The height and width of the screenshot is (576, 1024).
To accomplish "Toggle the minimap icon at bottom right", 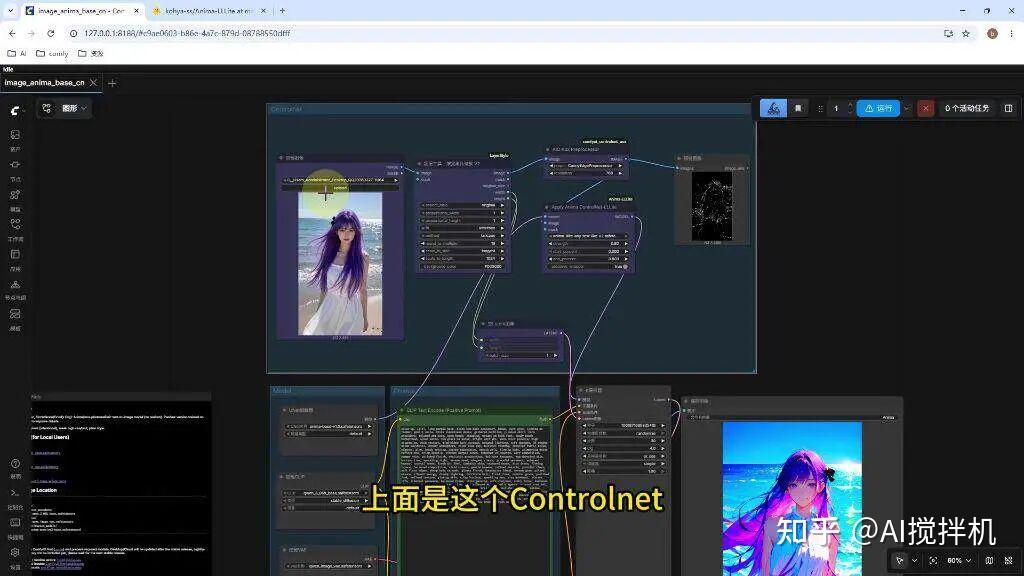I will tap(989, 560).
